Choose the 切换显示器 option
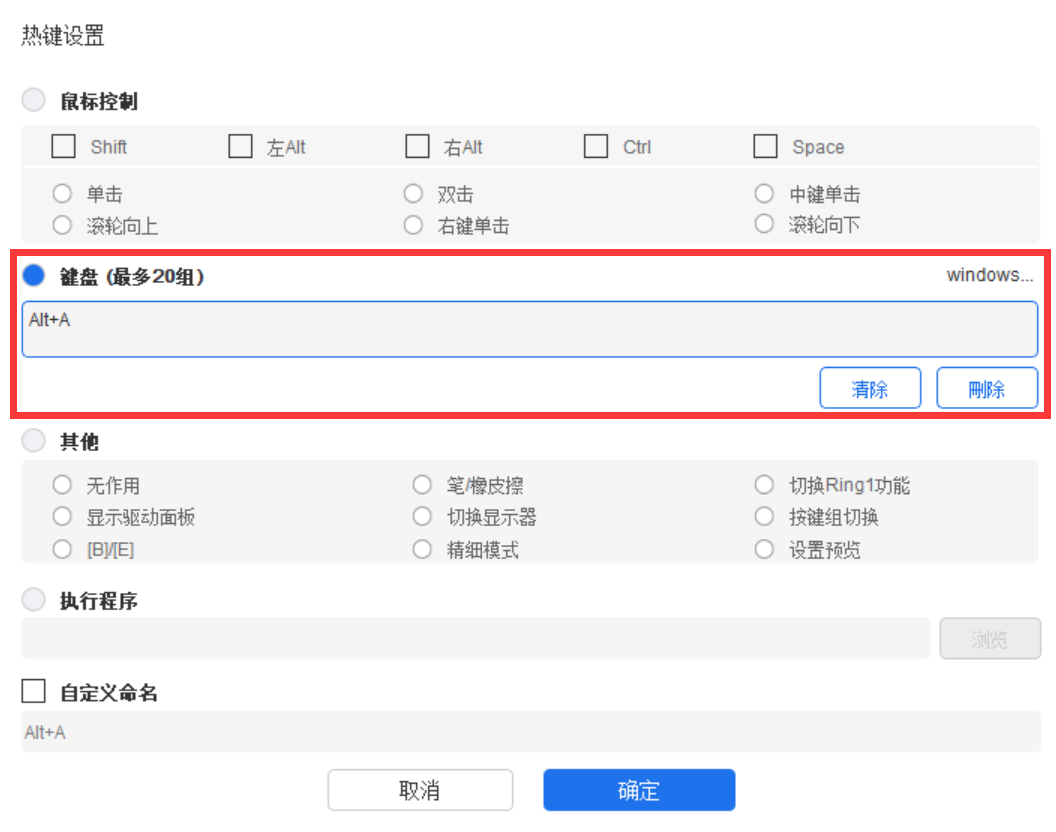Screen dimensions: 1056x832 422,517
